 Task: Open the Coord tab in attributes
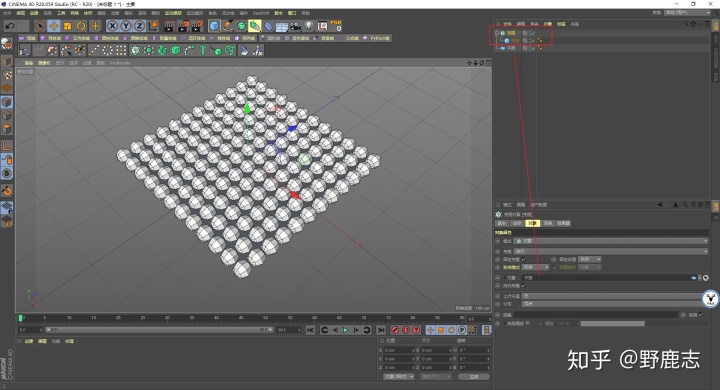[x=517, y=223]
